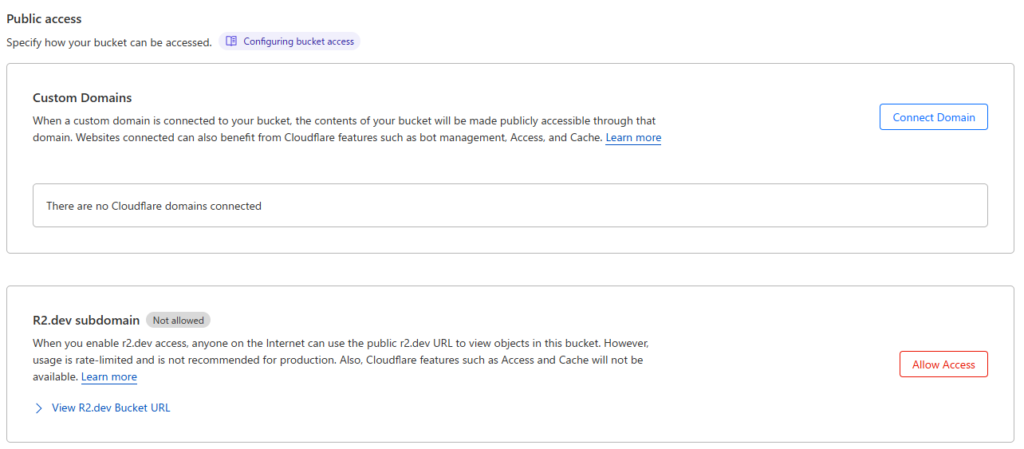Expand the chevron beside View R2.dev Bucket URL
The image size is (1024, 449).
tap(39, 409)
